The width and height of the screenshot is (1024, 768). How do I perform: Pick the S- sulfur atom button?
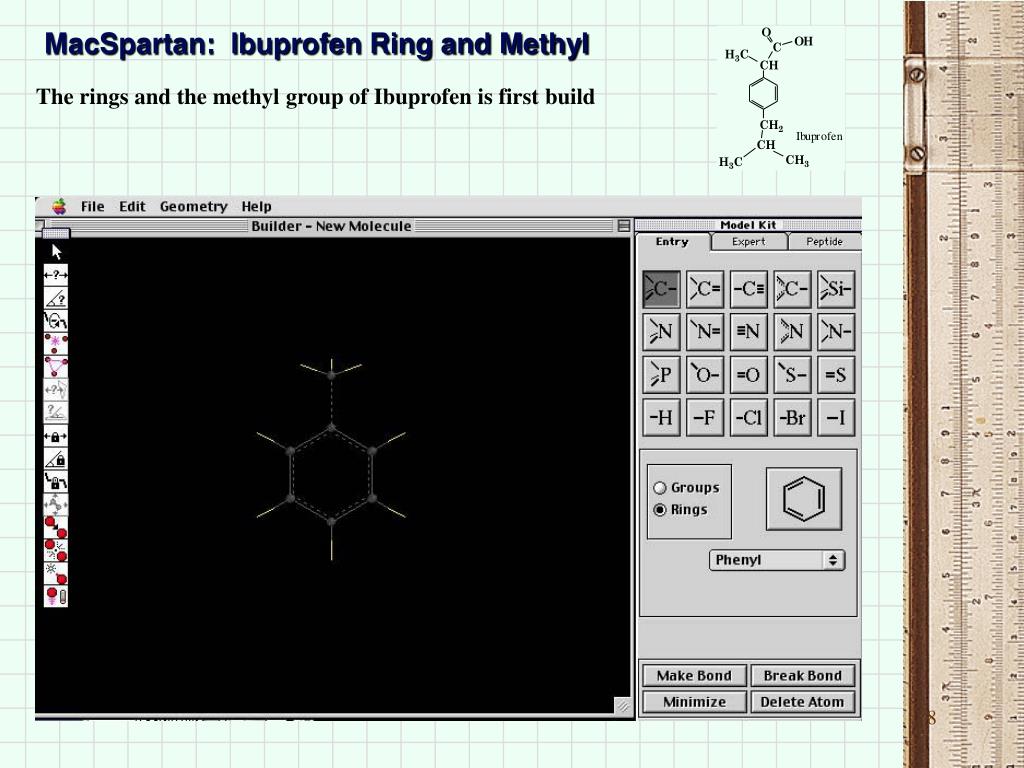(792, 375)
